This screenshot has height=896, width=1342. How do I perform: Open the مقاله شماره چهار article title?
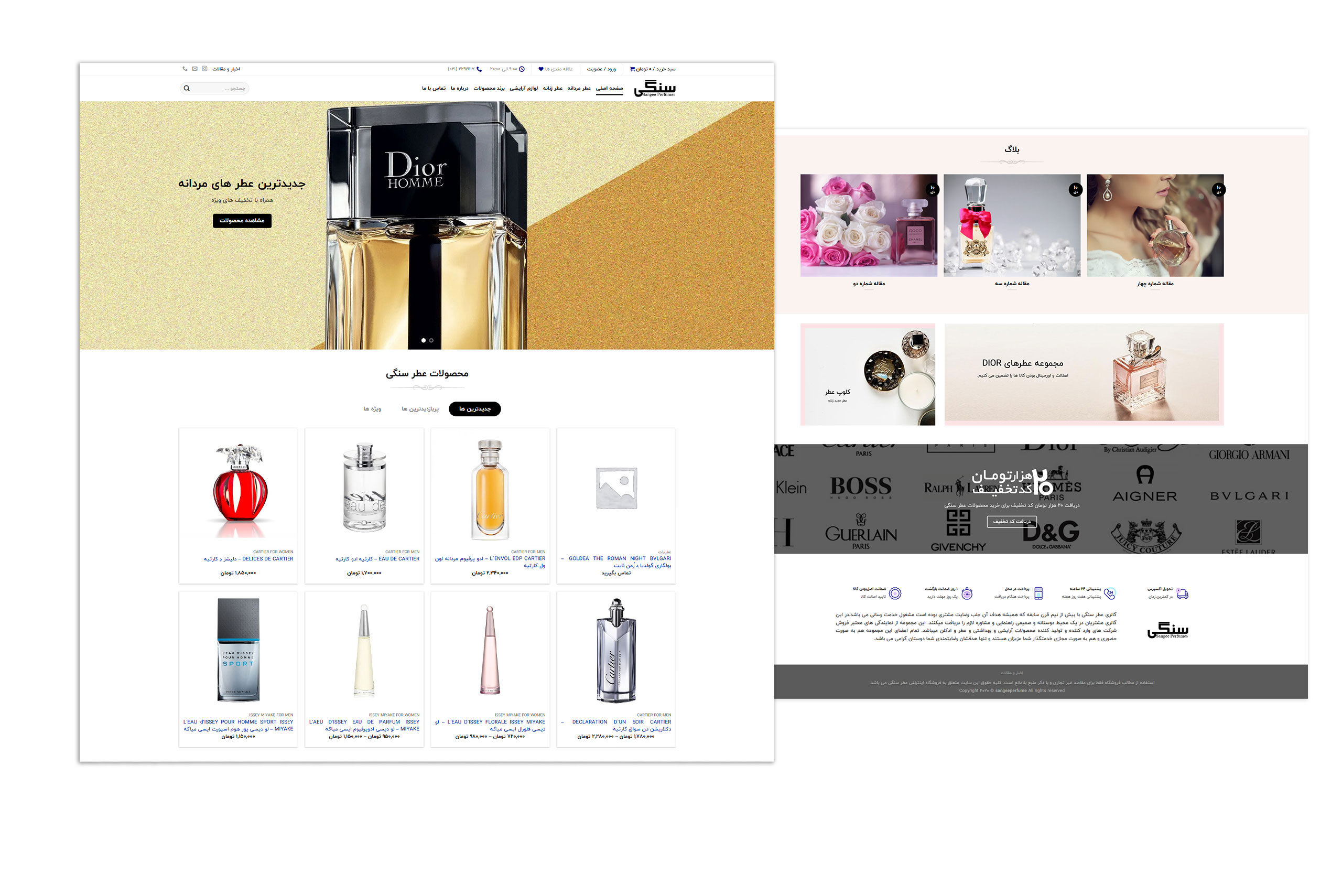tap(1155, 284)
